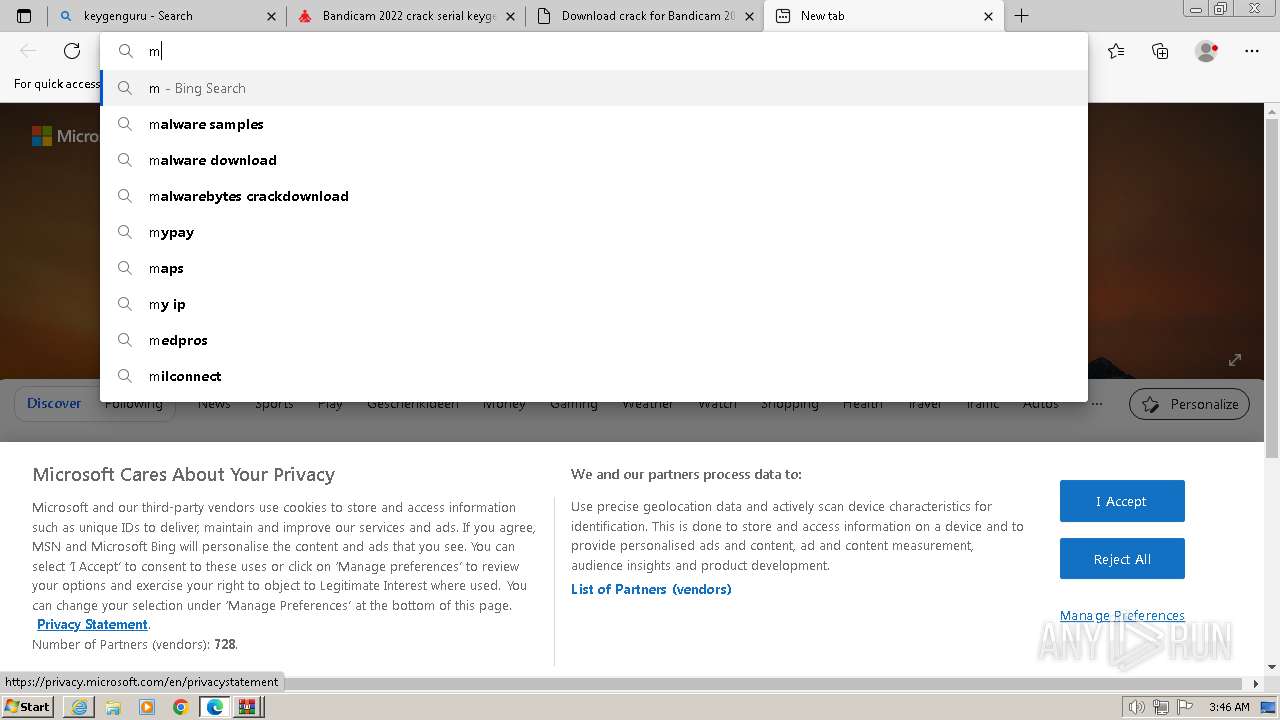
Task: Open Google Chrome from taskbar
Action: point(181,707)
